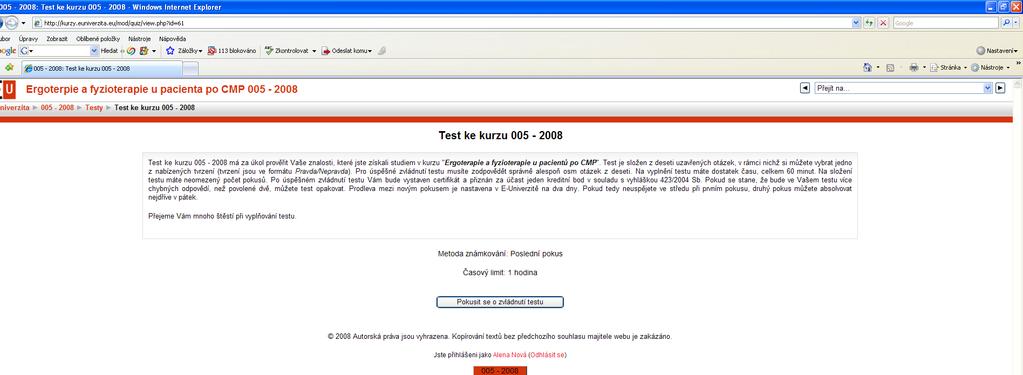
Task: Click the IE forward navigation button
Action: tap(11, 23)
